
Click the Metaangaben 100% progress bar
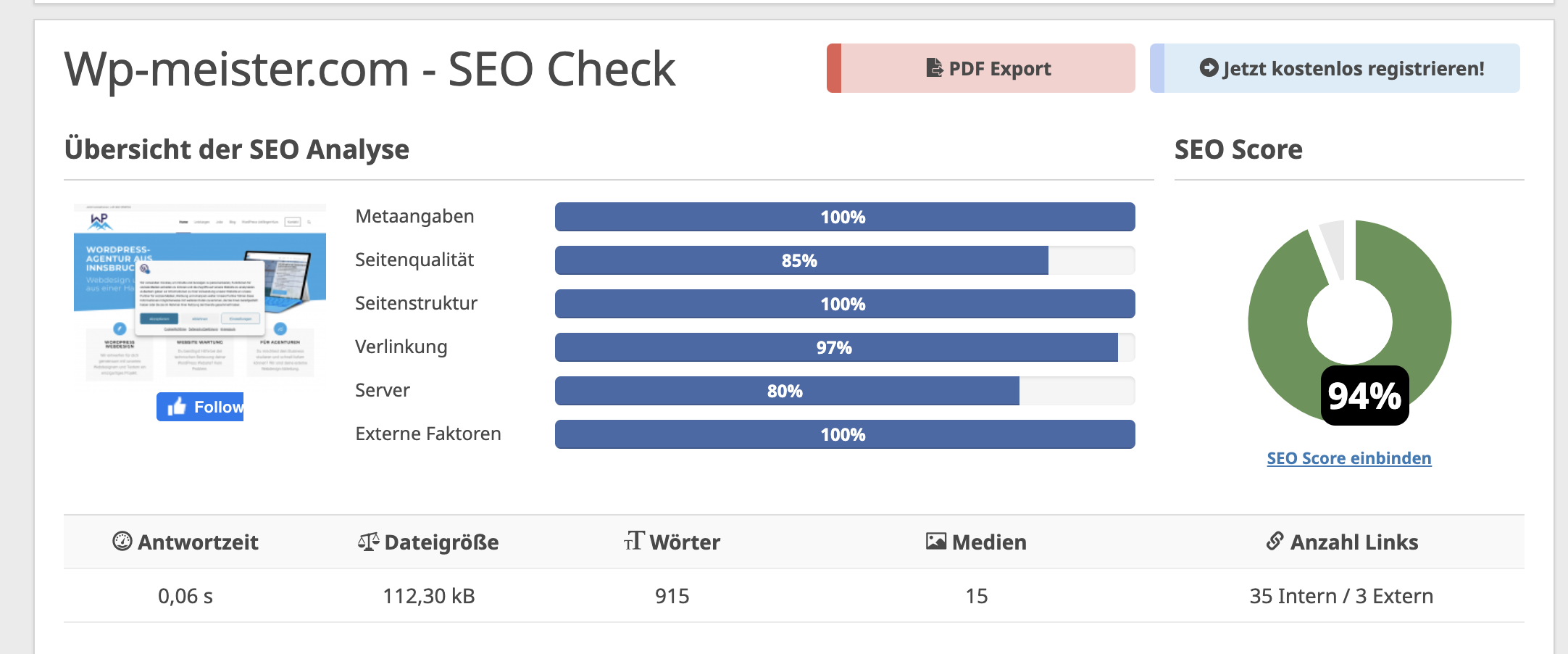pyautogui.click(x=844, y=217)
